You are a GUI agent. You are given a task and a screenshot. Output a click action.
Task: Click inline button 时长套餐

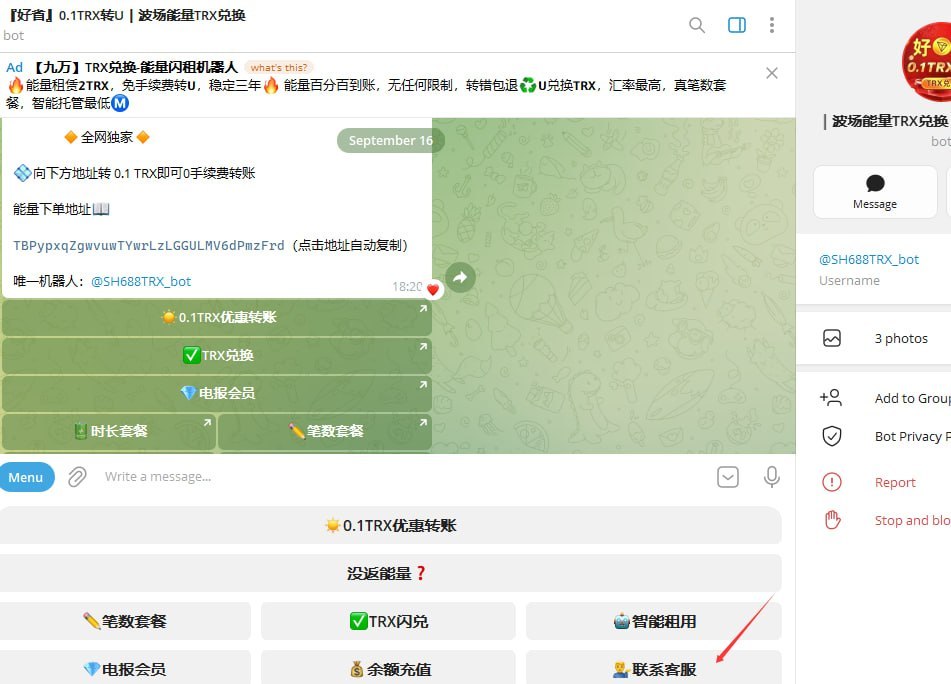pos(109,431)
